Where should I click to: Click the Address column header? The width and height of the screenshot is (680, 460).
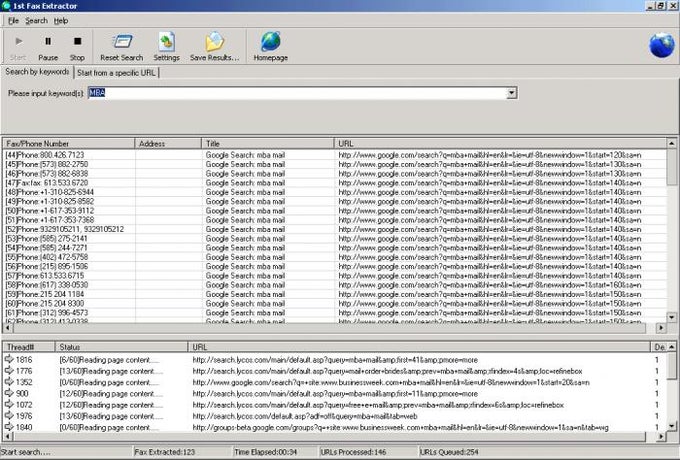pyautogui.click(x=168, y=144)
